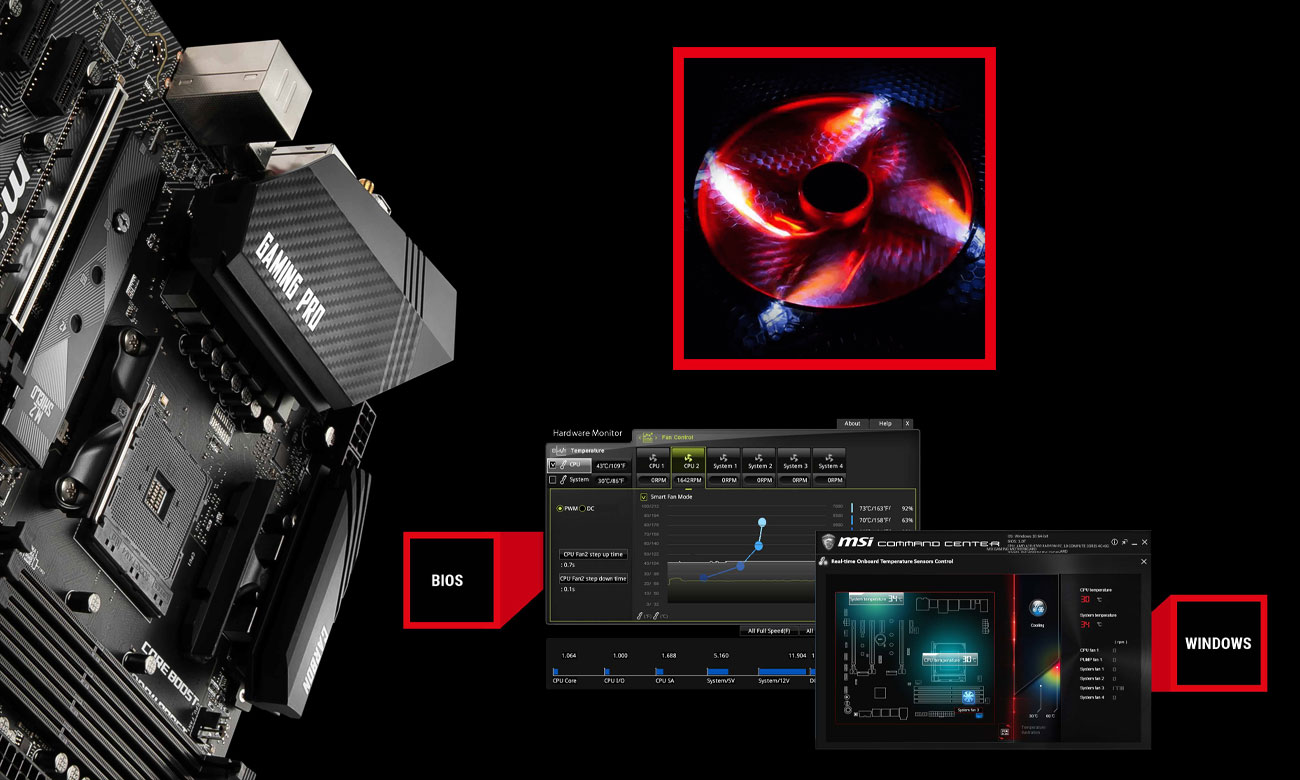Select the System 2 fan tab
This screenshot has height=780, width=1300.
point(759,461)
